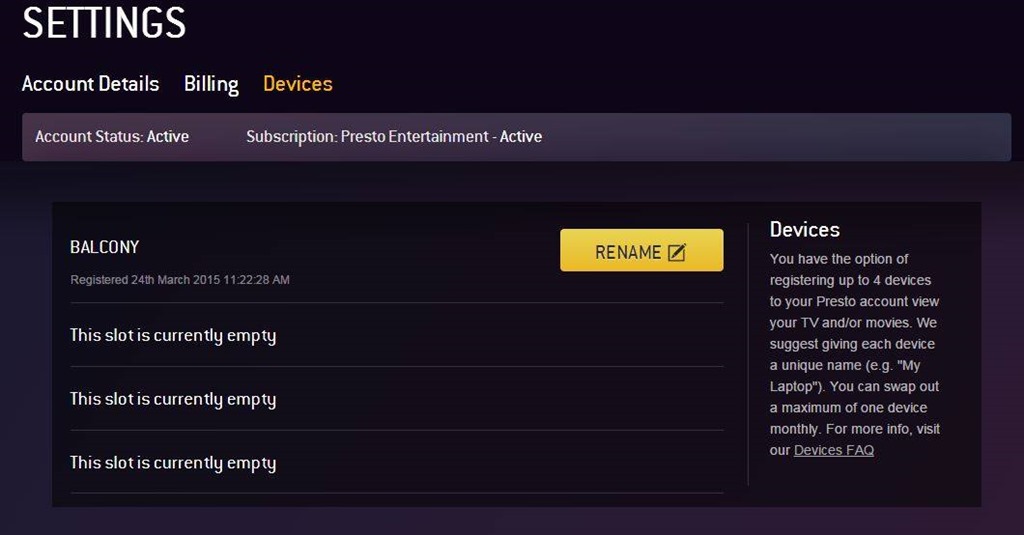Click the Account Status label

point(112,137)
